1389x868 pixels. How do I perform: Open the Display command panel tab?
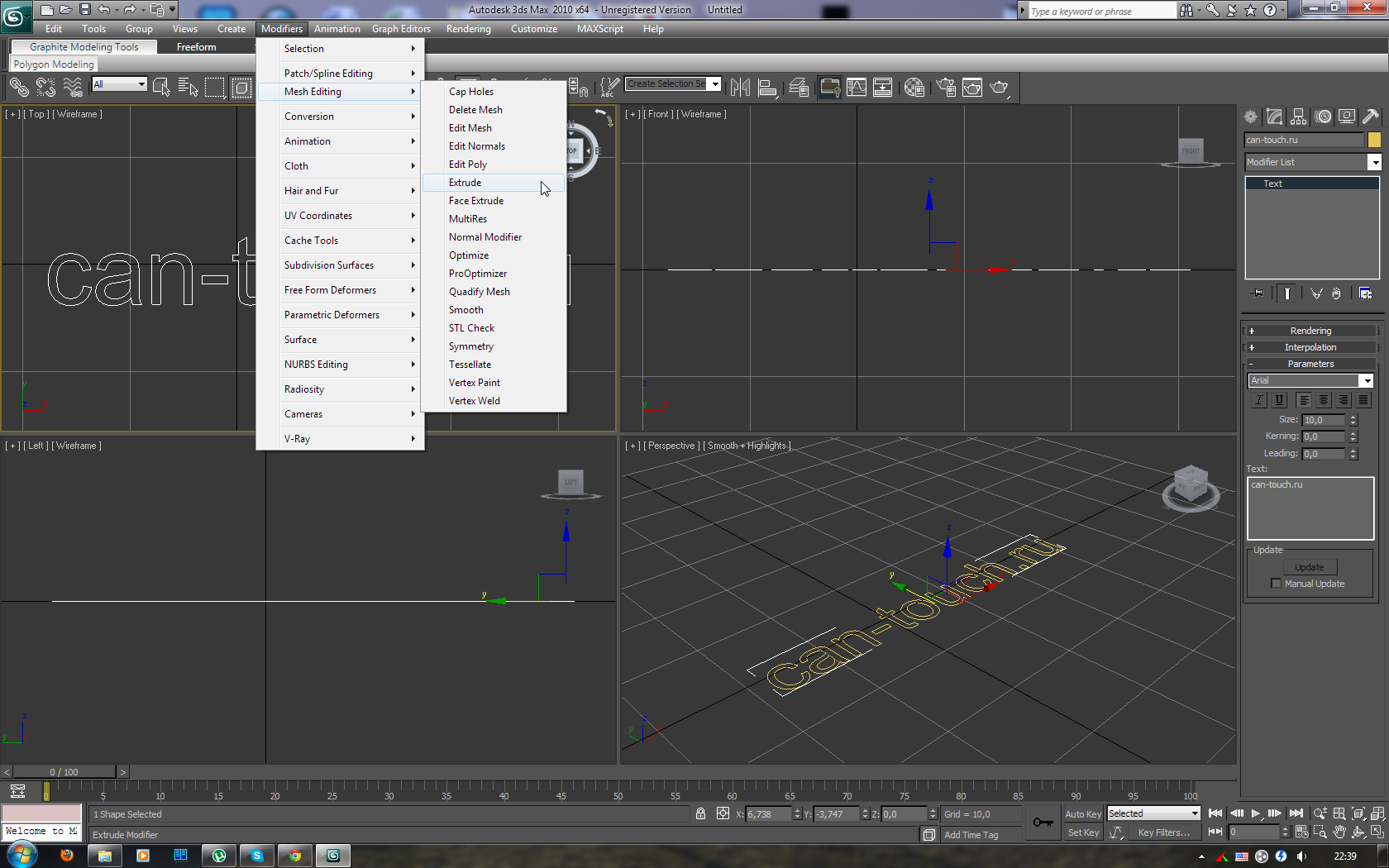click(1347, 117)
